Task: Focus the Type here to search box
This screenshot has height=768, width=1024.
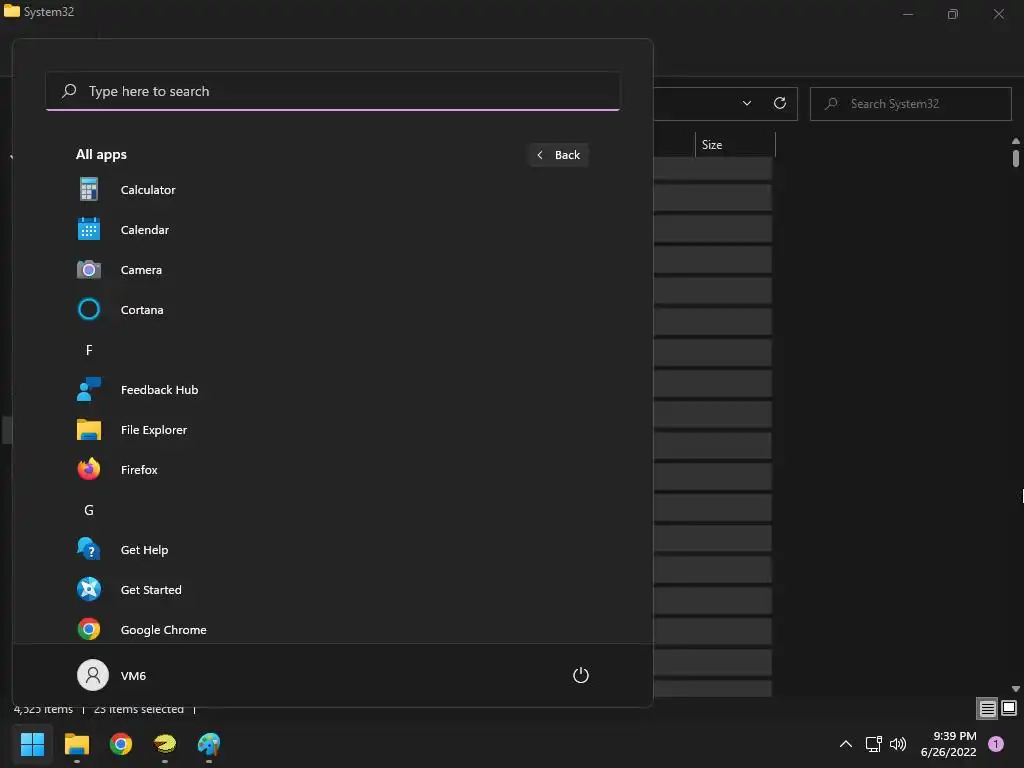Action: pyautogui.click(x=333, y=91)
